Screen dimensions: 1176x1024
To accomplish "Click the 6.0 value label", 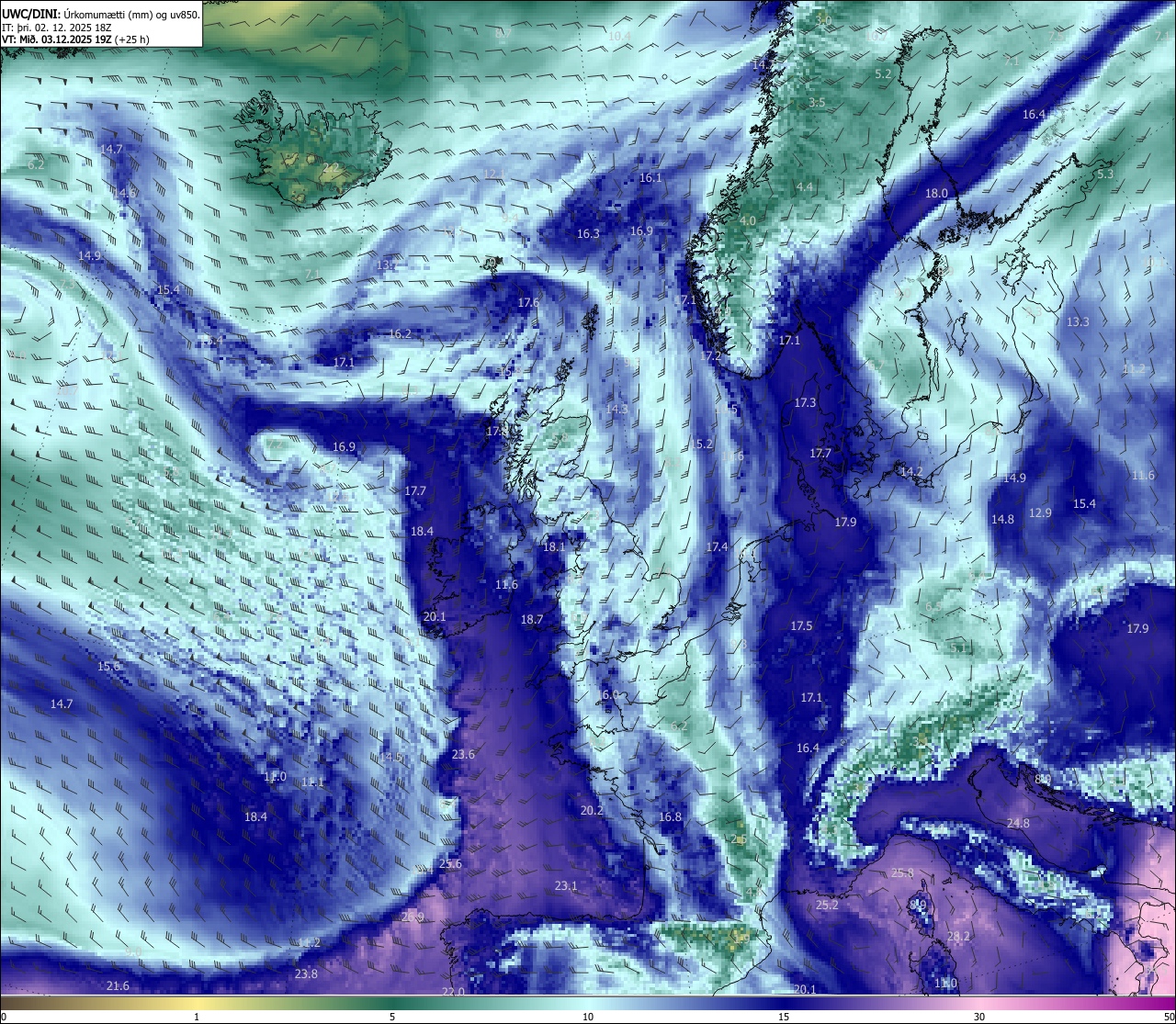I will [611, 694].
